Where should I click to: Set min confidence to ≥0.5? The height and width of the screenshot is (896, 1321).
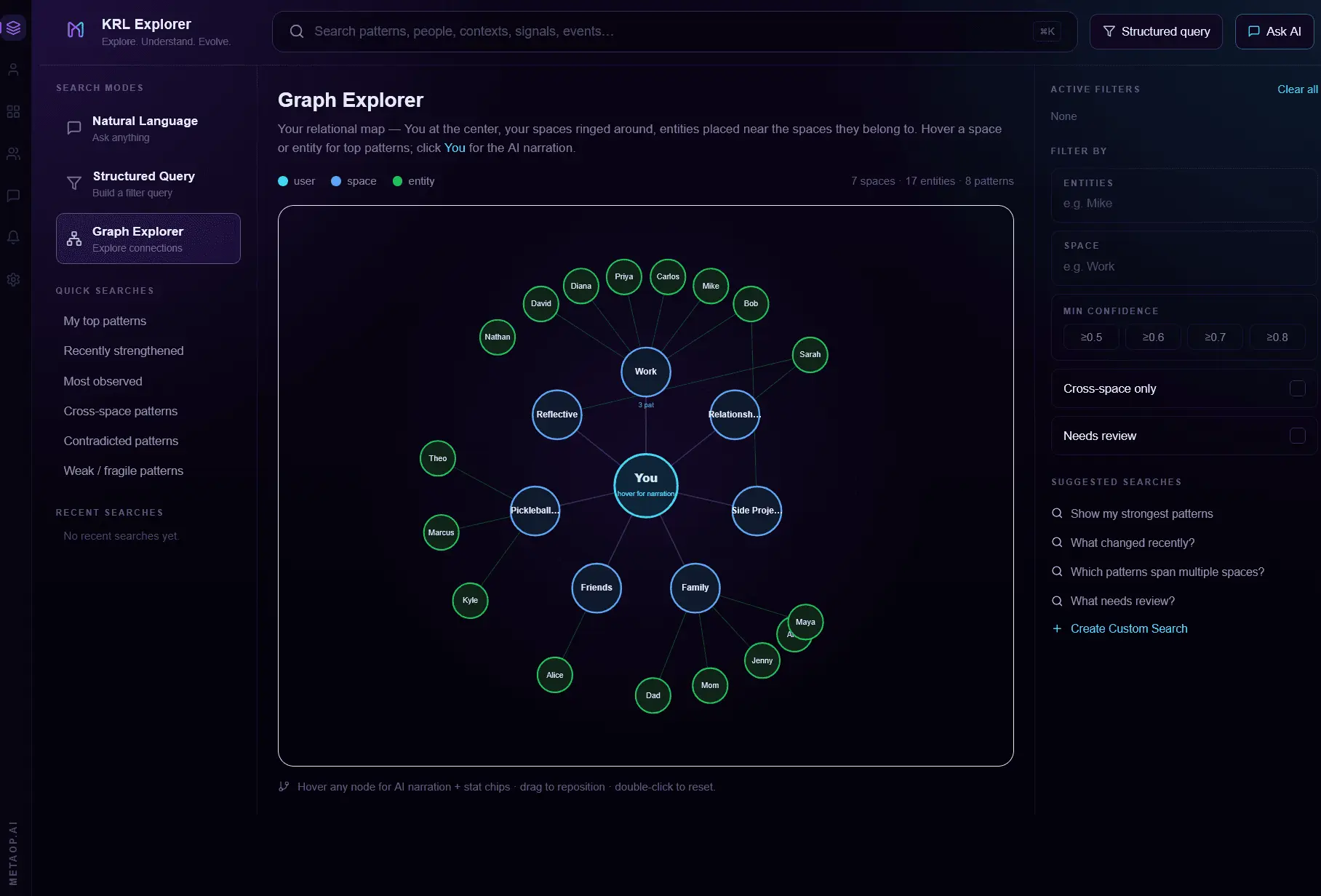(1091, 337)
